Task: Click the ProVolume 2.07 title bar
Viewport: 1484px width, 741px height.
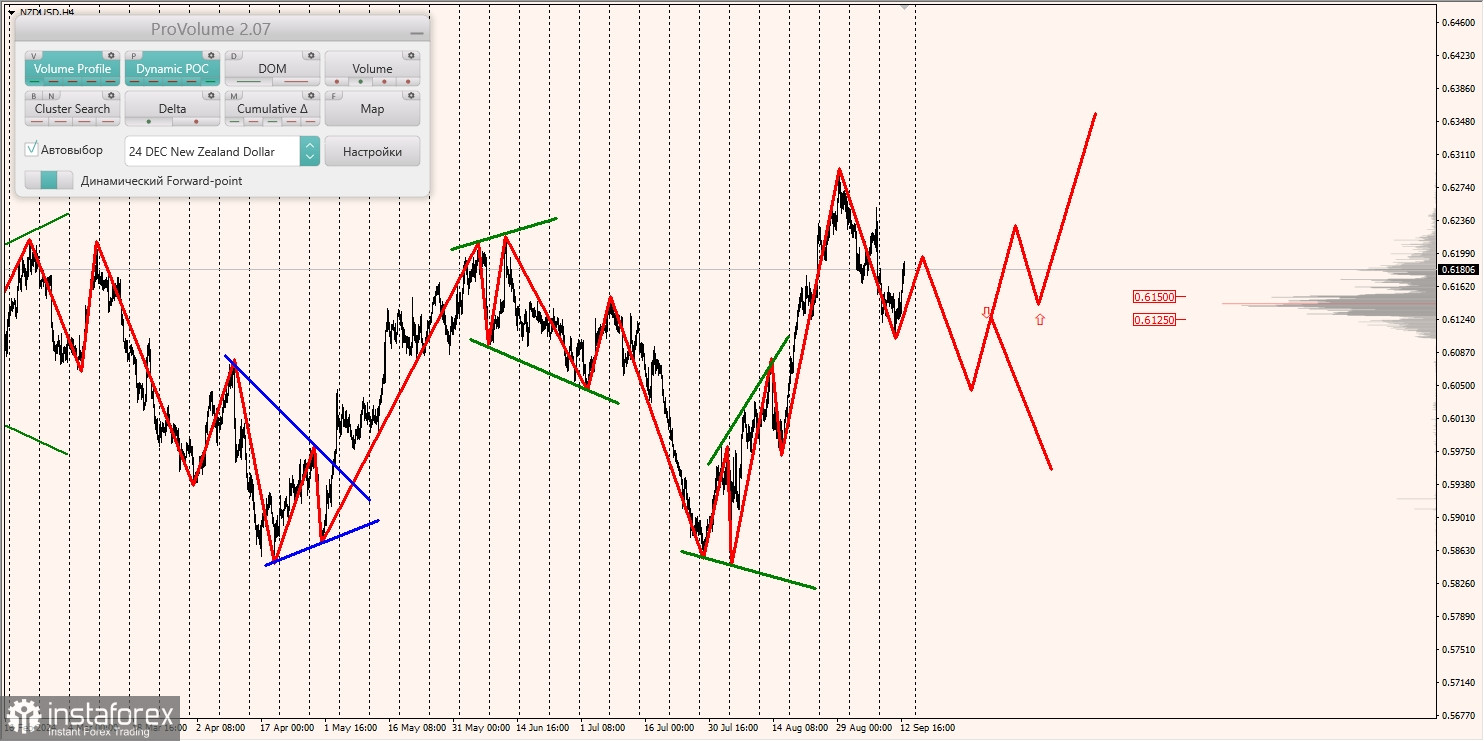Action: [x=210, y=30]
